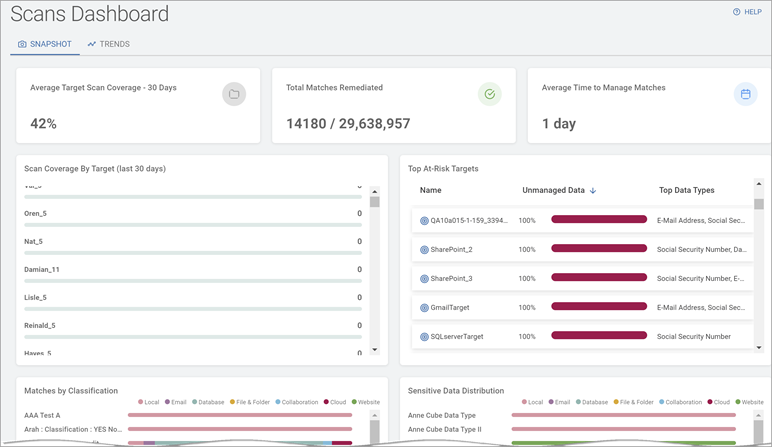Image resolution: width=772 pixels, height=447 pixels.
Task: Switch to the Trends tab
Action: click(x=108, y=44)
